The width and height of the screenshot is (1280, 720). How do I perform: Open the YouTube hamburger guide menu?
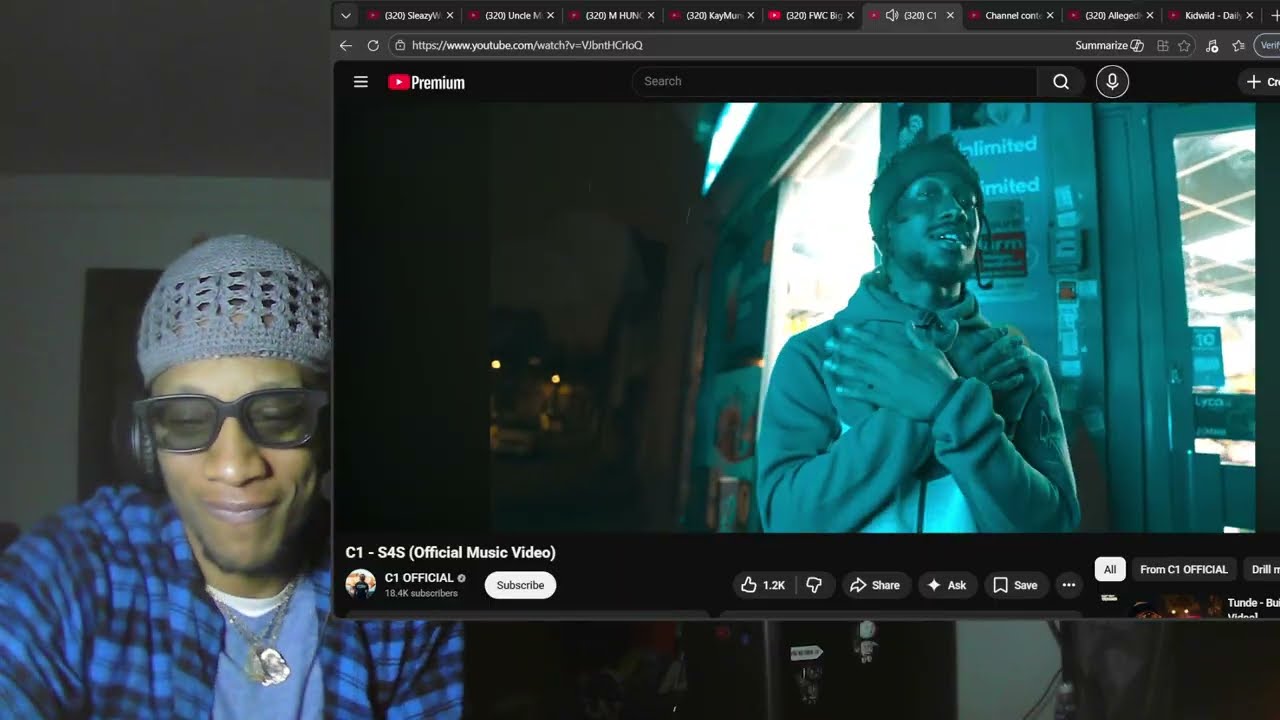coord(361,82)
